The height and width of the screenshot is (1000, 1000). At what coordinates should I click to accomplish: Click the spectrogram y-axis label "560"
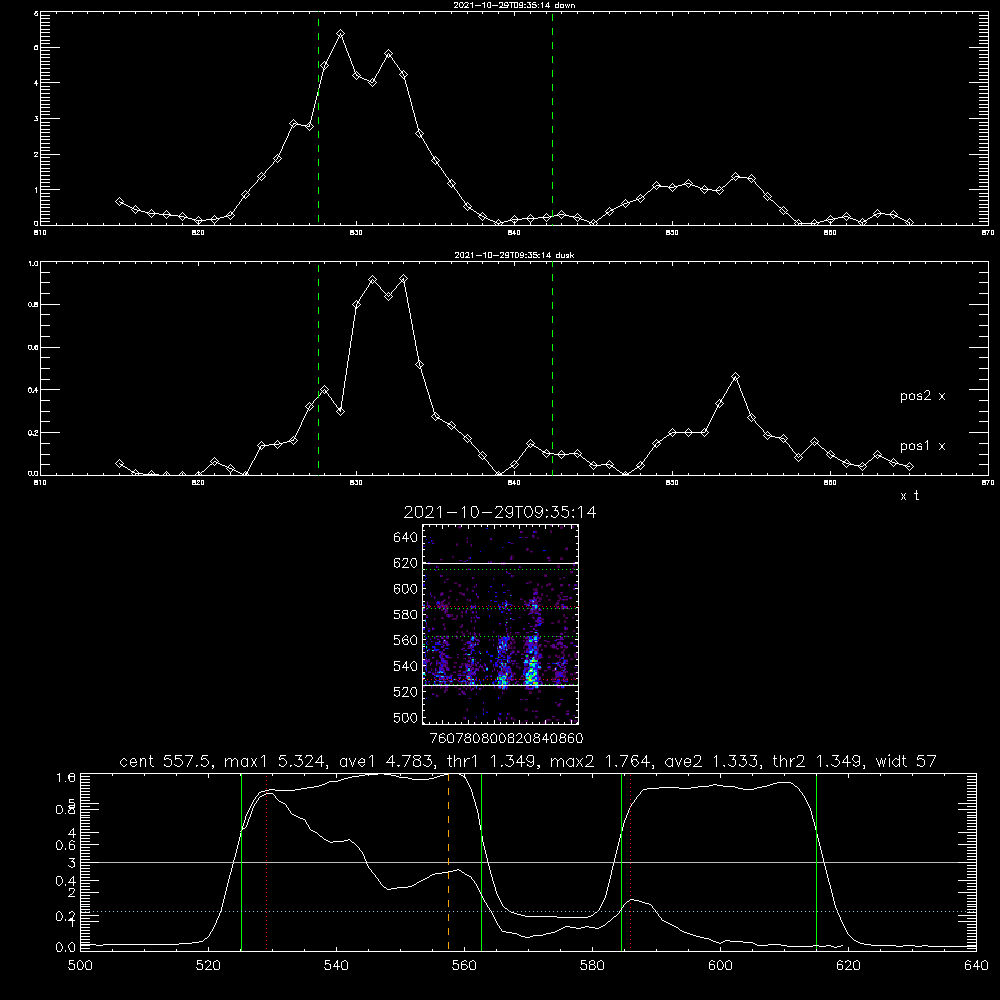pyautogui.click(x=406, y=640)
